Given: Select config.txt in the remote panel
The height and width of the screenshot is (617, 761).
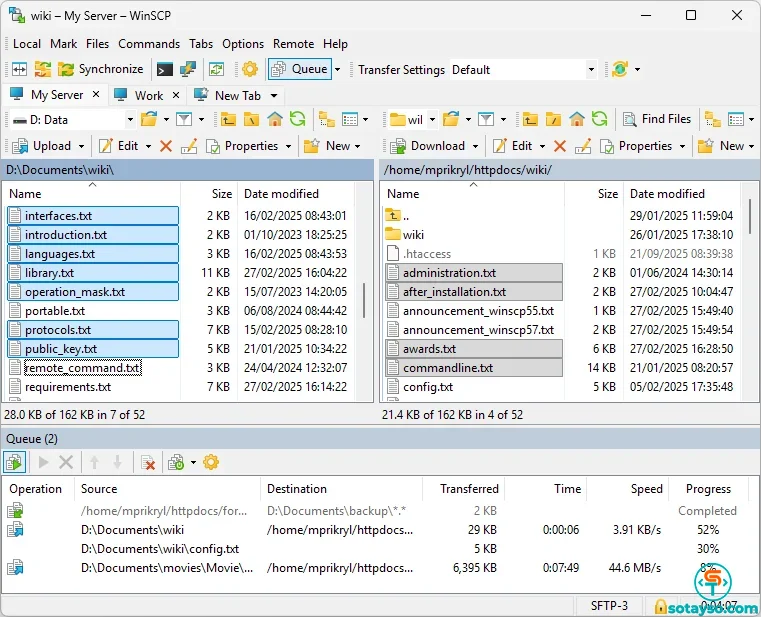Looking at the screenshot, I should tap(428, 387).
